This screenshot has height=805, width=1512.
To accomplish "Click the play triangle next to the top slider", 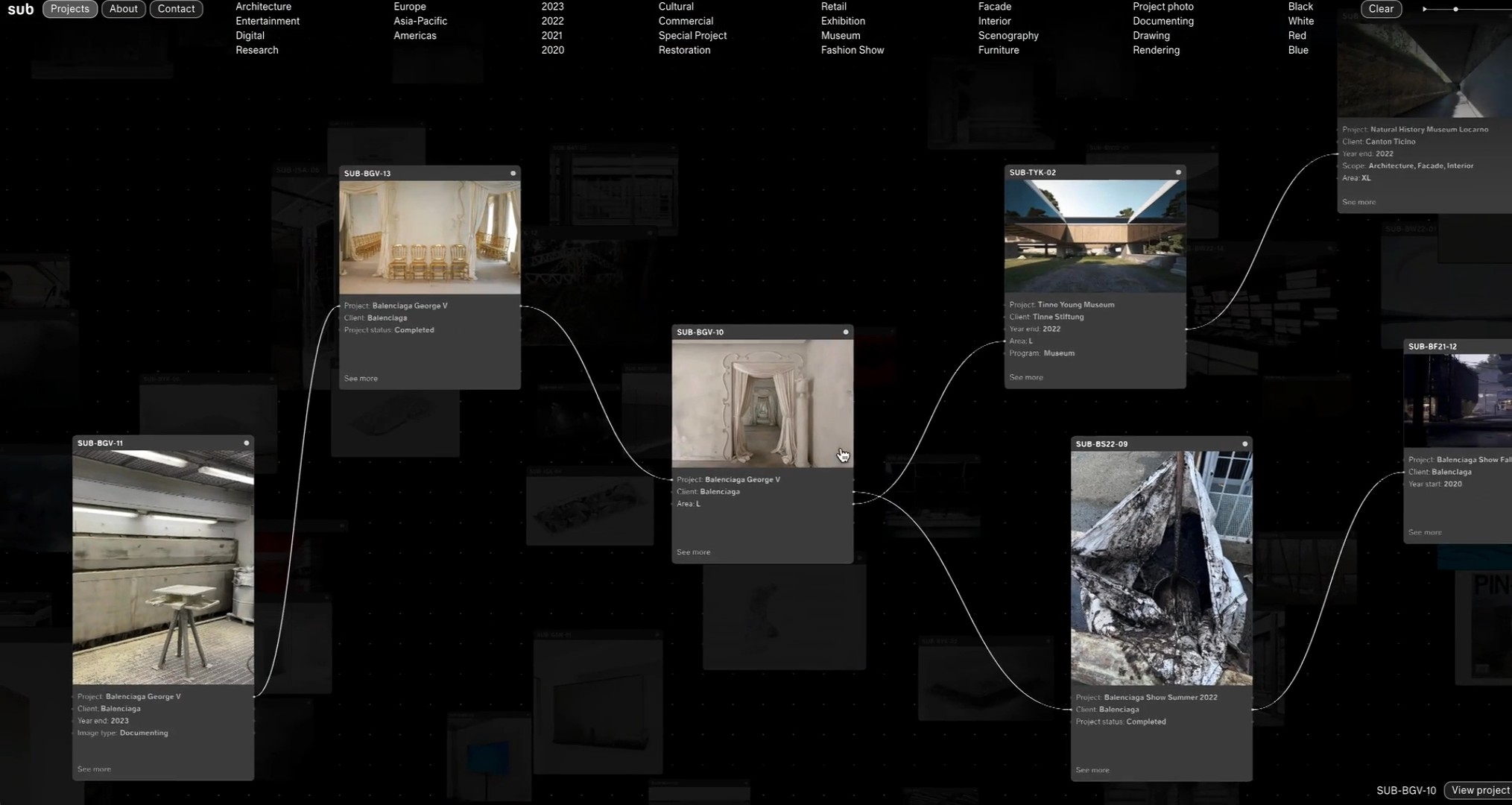I will coord(1424,9).
